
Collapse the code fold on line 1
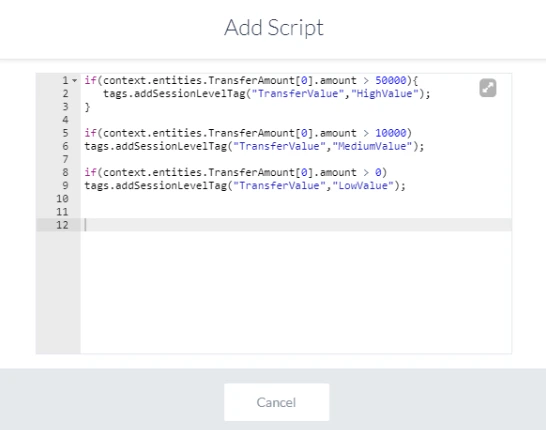tap(75, 80)
